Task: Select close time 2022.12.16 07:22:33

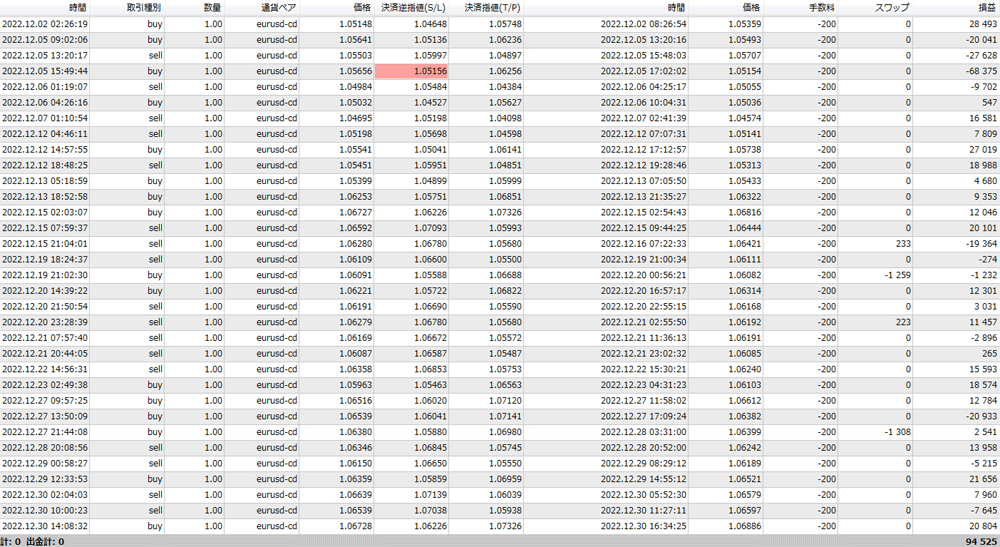Action: point(643,244)
